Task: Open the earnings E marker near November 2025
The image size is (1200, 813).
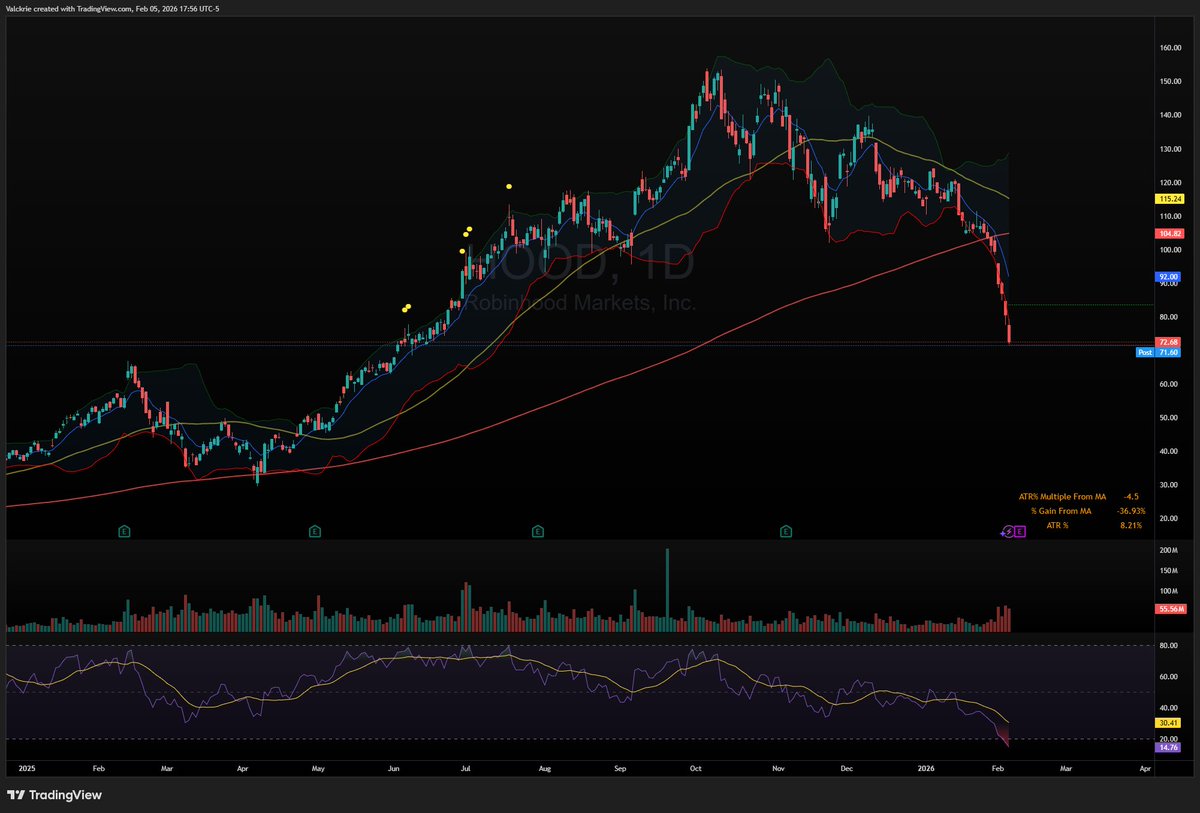Action: pos(787,530)
